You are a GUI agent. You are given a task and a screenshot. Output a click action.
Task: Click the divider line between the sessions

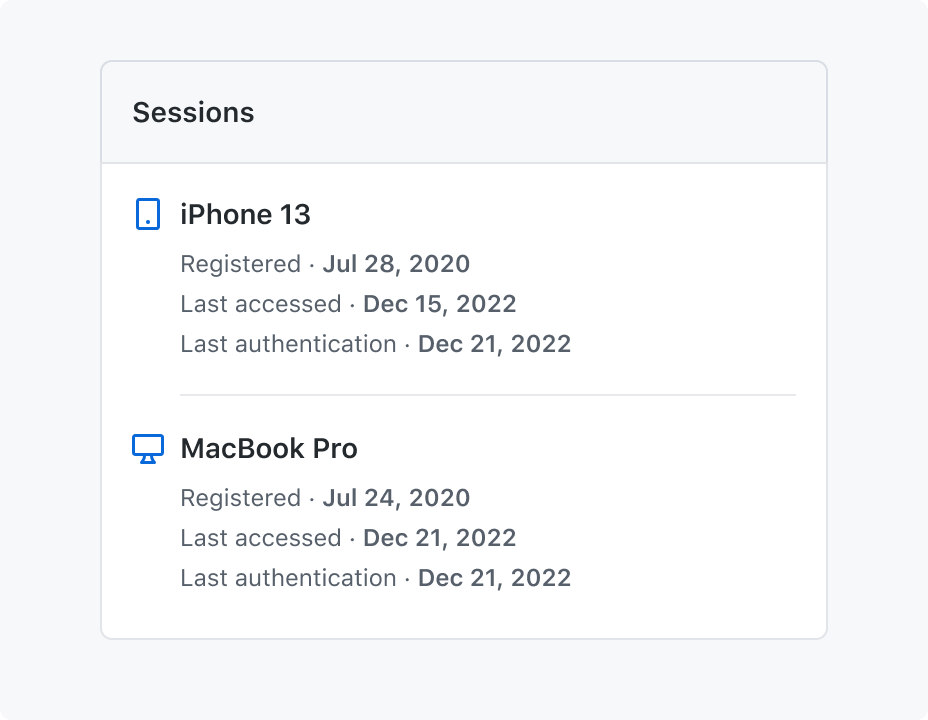[488, 395]
